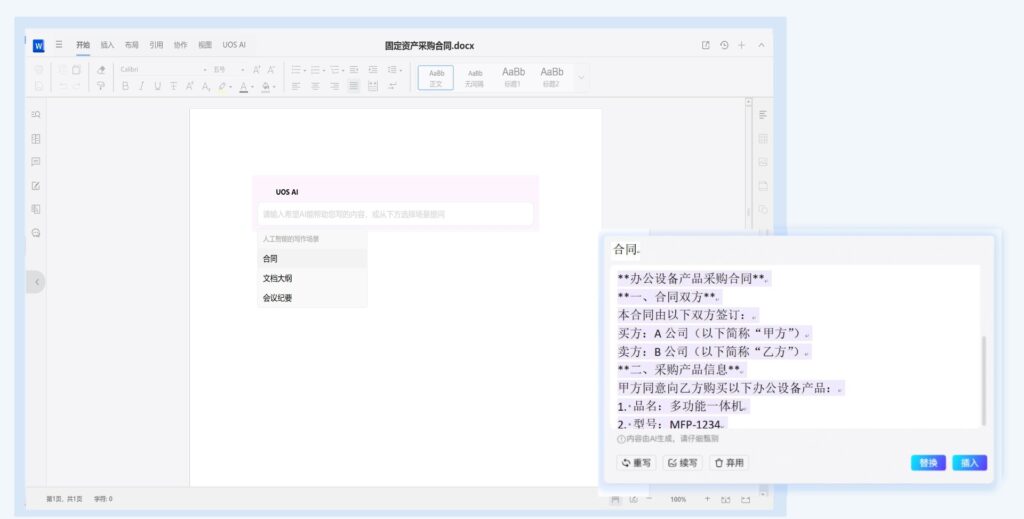Toggle italic text formatting
The image size is (1024, 519).
[141, 86]
